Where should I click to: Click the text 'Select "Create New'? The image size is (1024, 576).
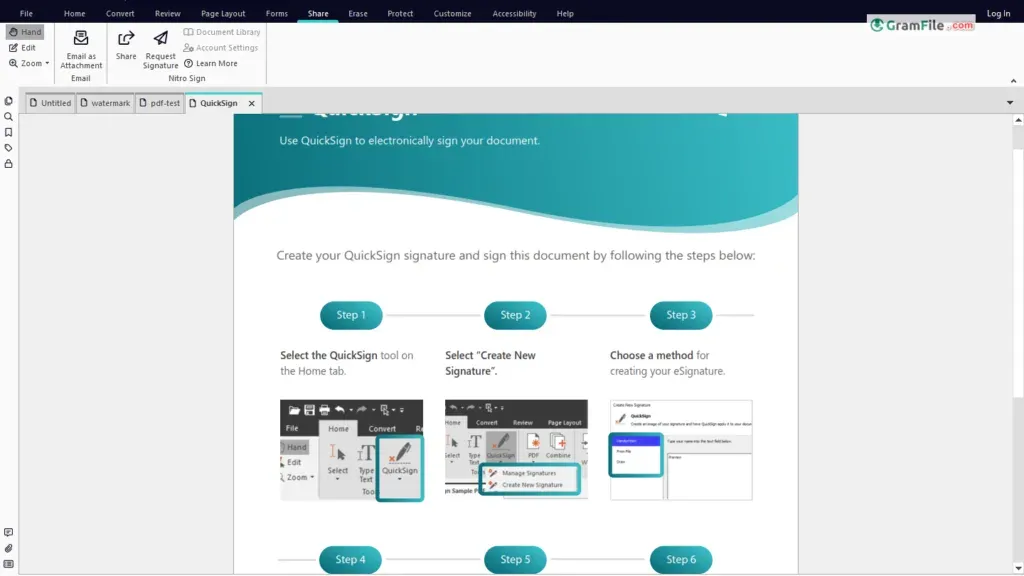coord(490,355)
